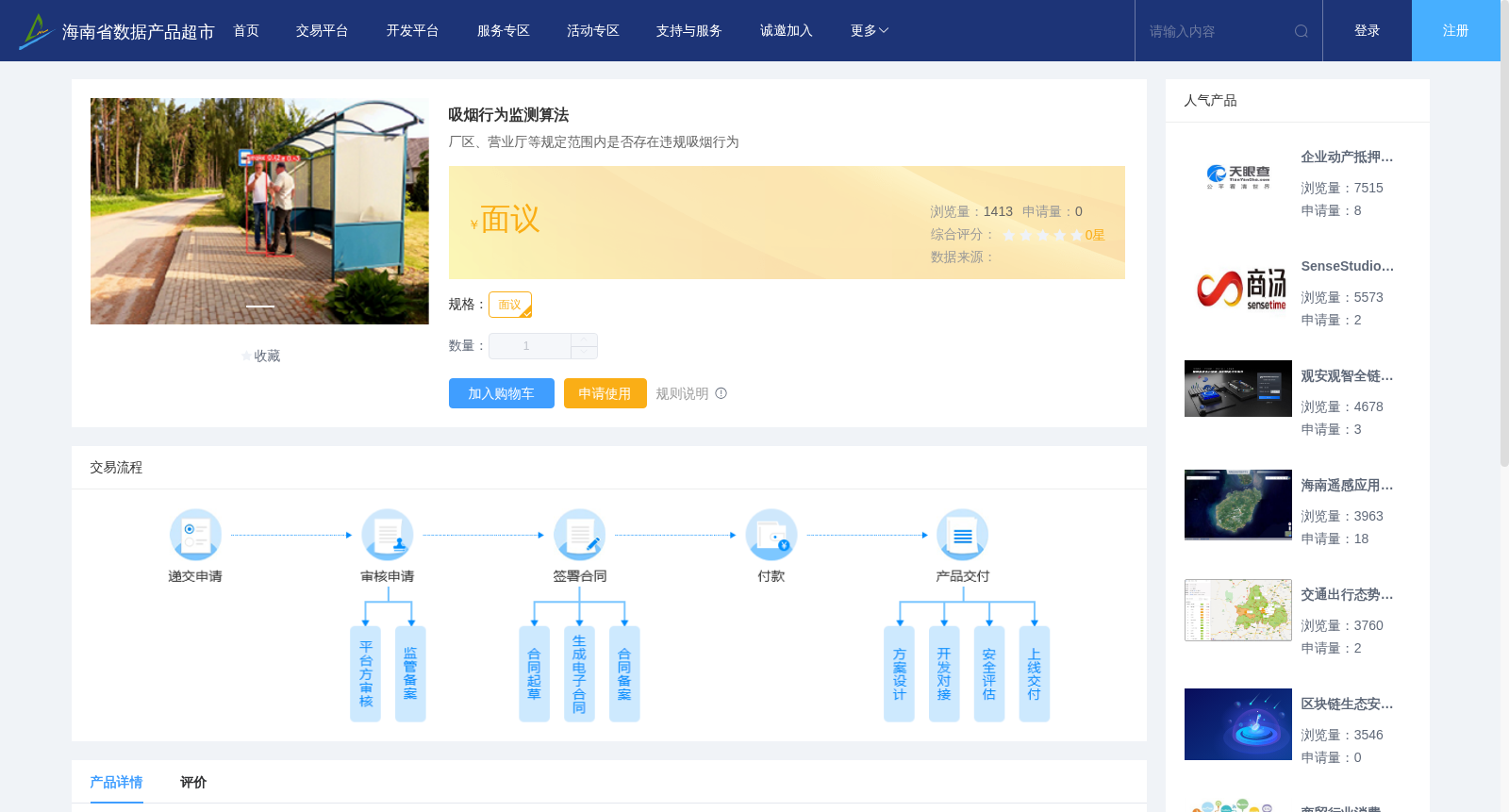1509x812 pixels.
Task: Open the 观安观智全链 product thumbnail
Action: coord(1238,389)
